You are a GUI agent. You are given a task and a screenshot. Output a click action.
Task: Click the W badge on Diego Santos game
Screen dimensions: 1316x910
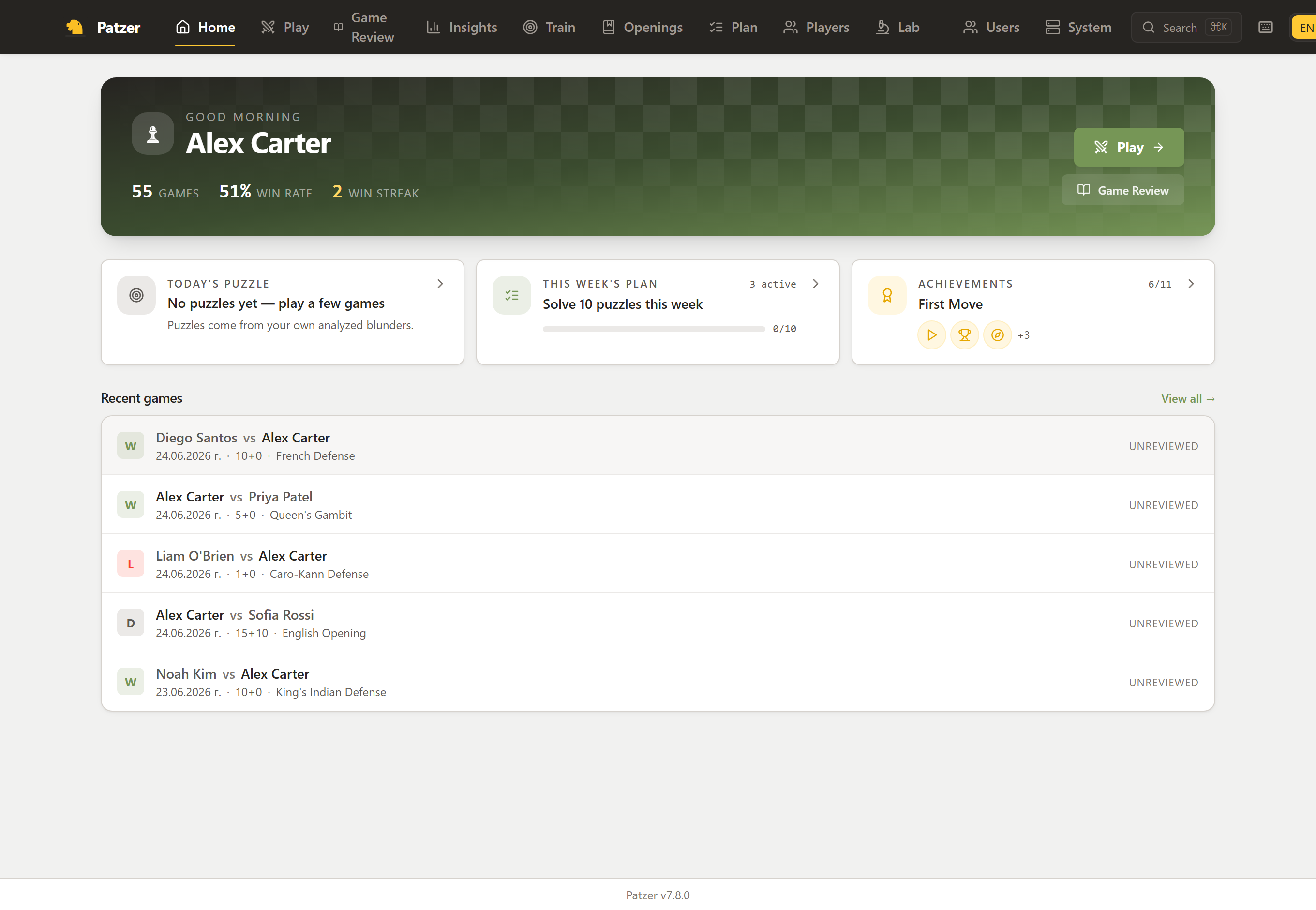131,446
